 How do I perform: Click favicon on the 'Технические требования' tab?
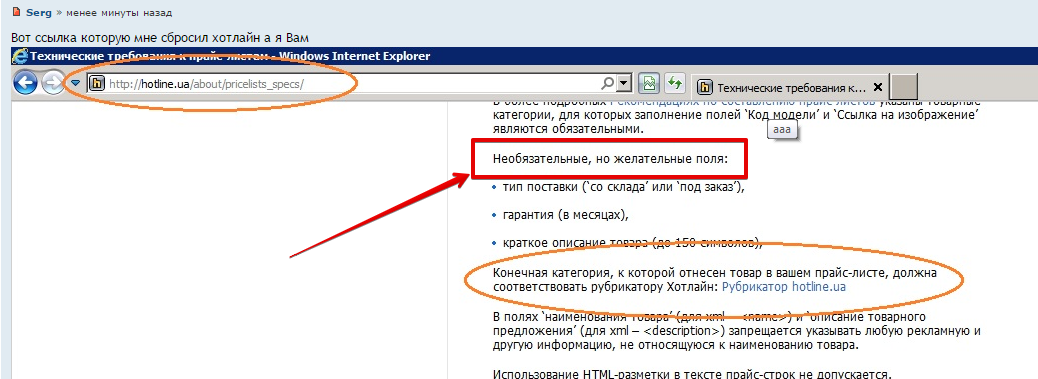pyautogui.click(x=705, y=87)
